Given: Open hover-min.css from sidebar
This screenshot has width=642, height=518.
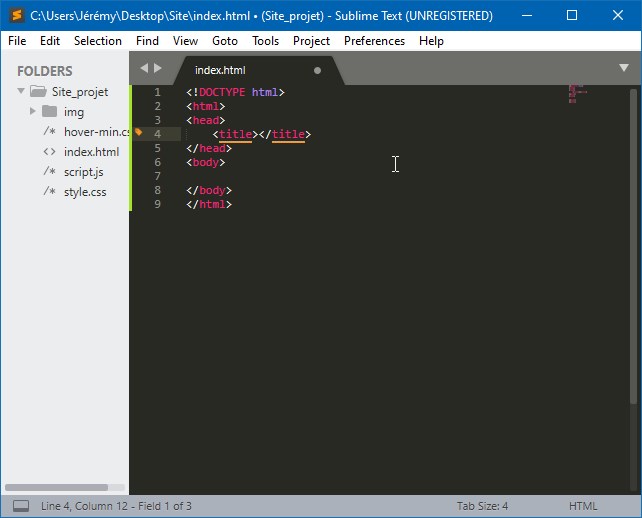Looking at the screenshot, I should [97, 131].
